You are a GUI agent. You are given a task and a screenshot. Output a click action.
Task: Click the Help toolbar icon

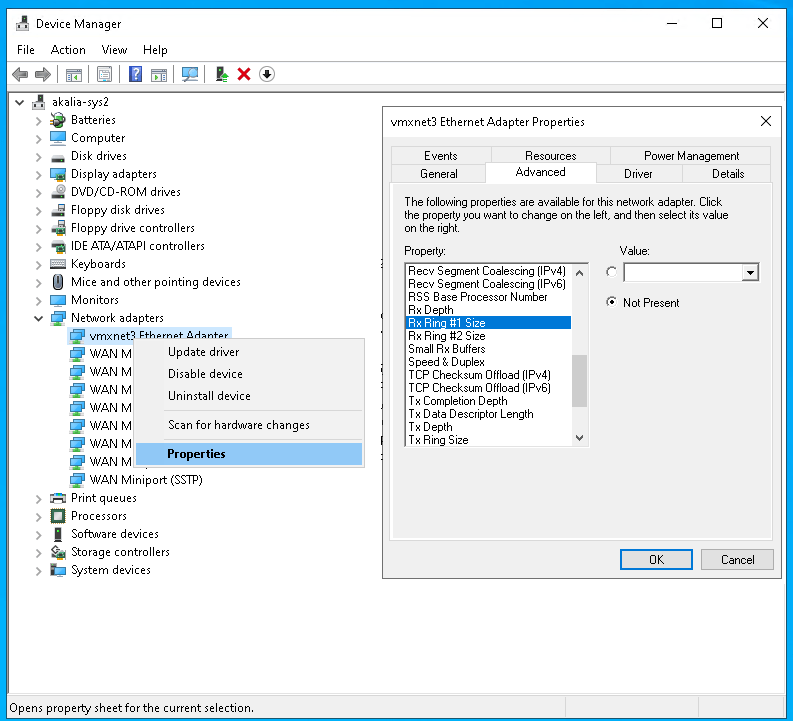coord(135,74)
